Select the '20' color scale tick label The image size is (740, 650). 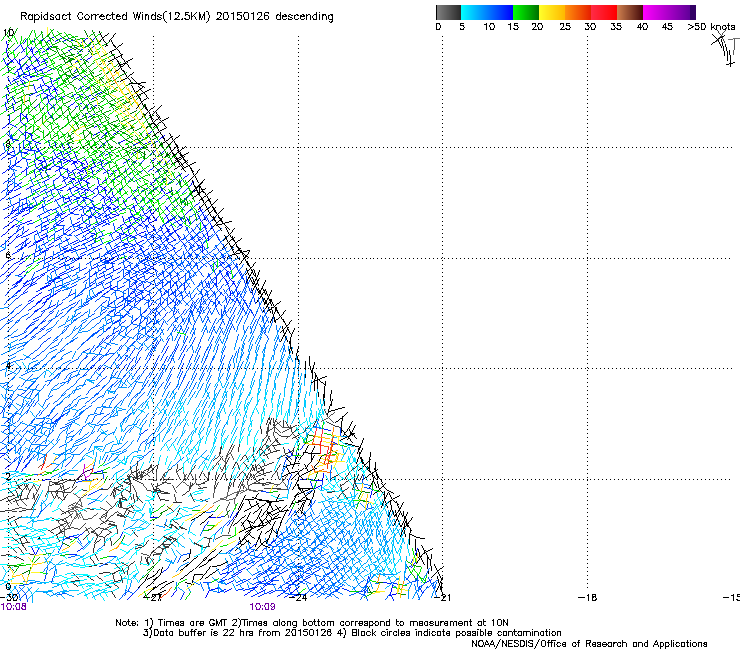[x=537, y=27]
